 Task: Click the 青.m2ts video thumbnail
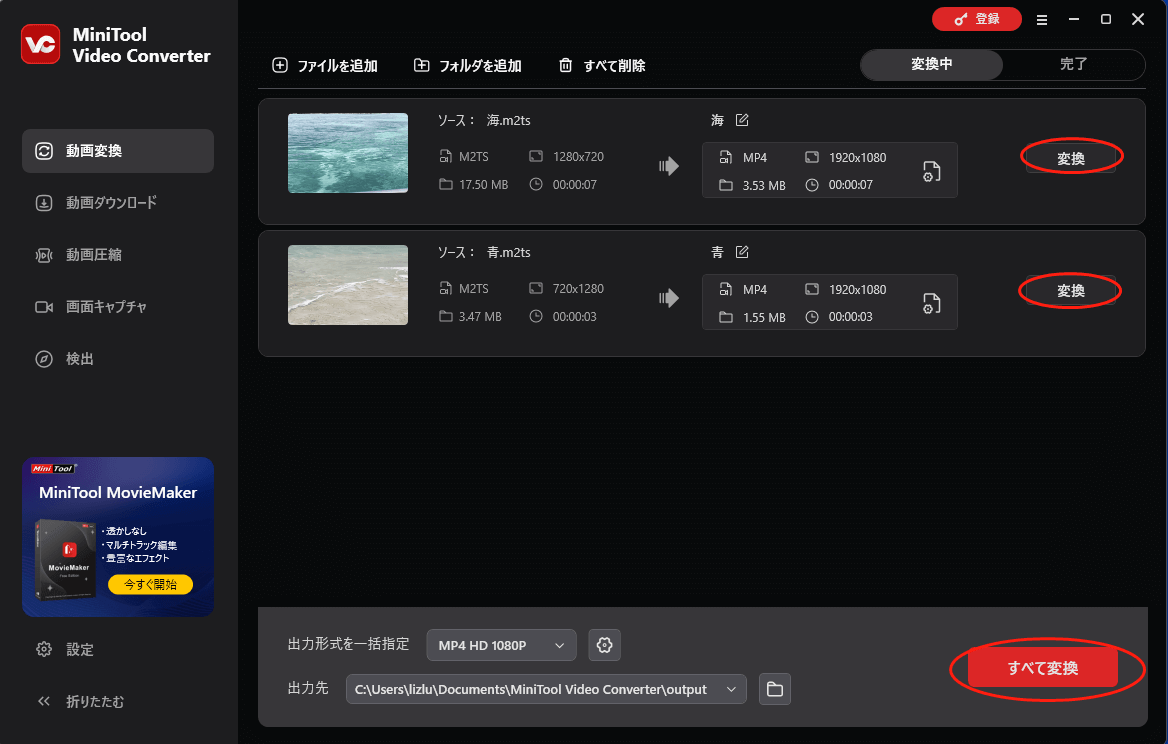348,284
